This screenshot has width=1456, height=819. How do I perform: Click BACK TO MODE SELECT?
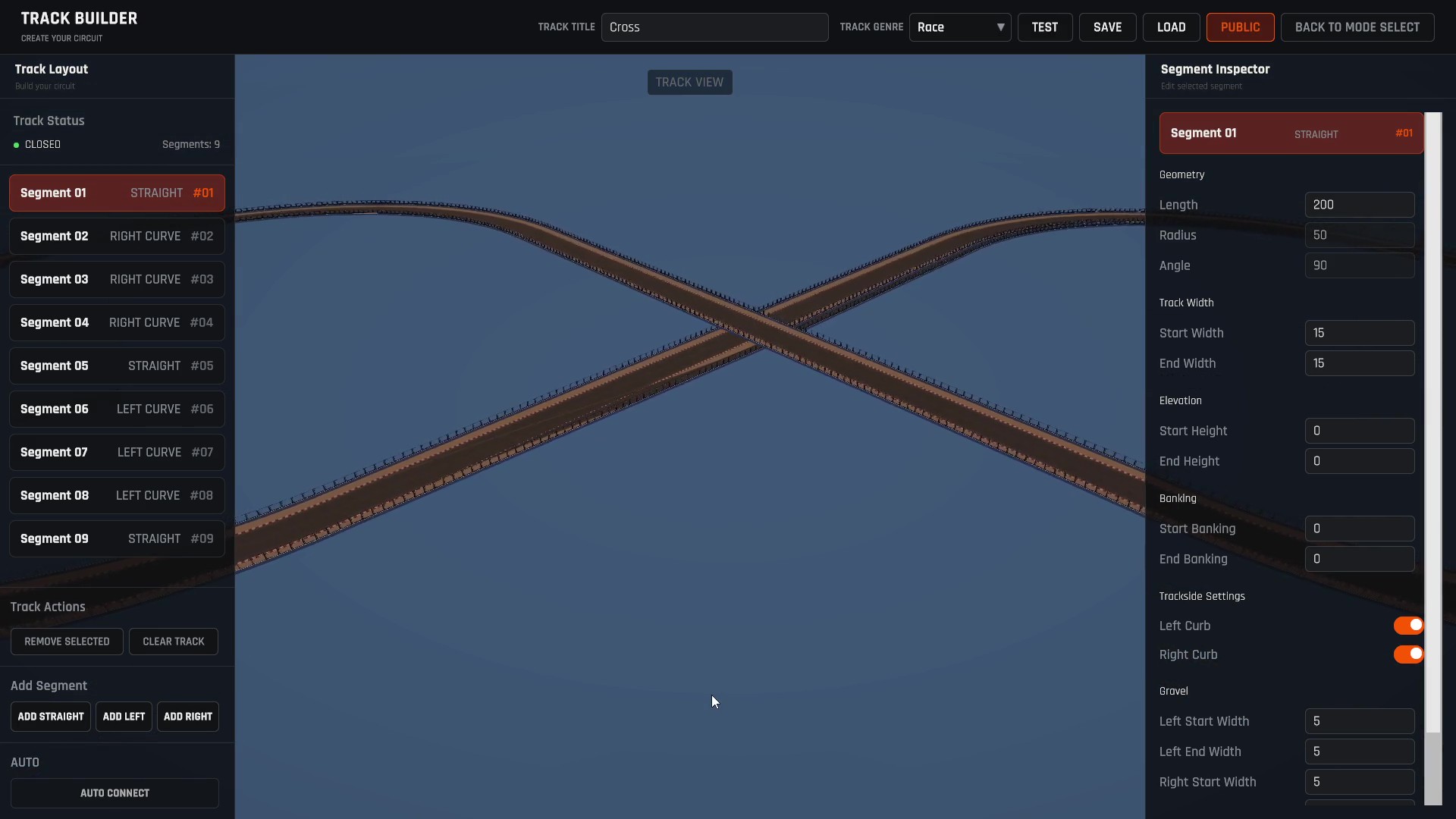click(1357, 27)
